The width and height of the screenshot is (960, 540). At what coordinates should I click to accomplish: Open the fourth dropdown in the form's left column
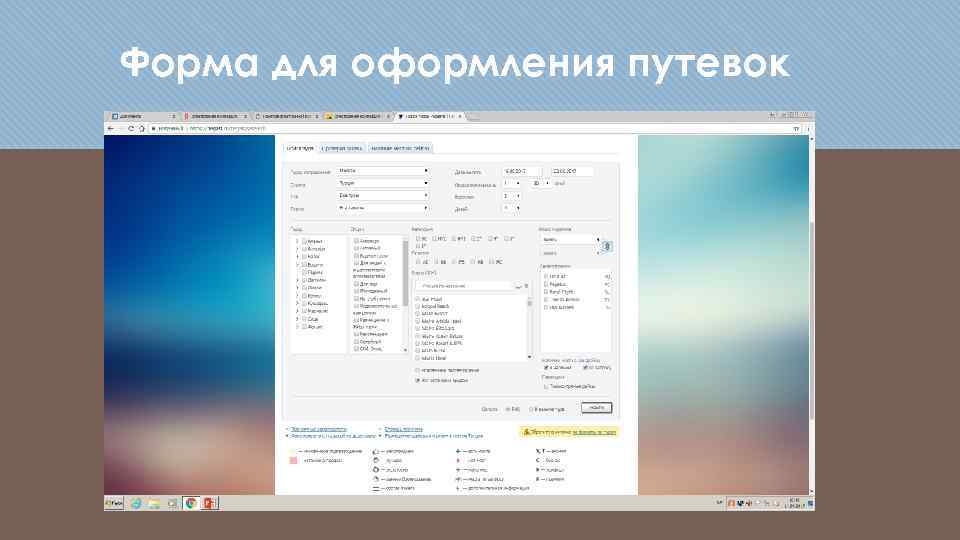(383, 208)
